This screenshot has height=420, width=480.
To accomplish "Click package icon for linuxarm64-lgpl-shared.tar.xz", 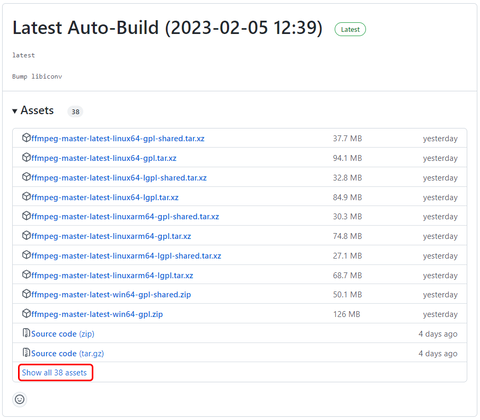I will click(26, 255).
